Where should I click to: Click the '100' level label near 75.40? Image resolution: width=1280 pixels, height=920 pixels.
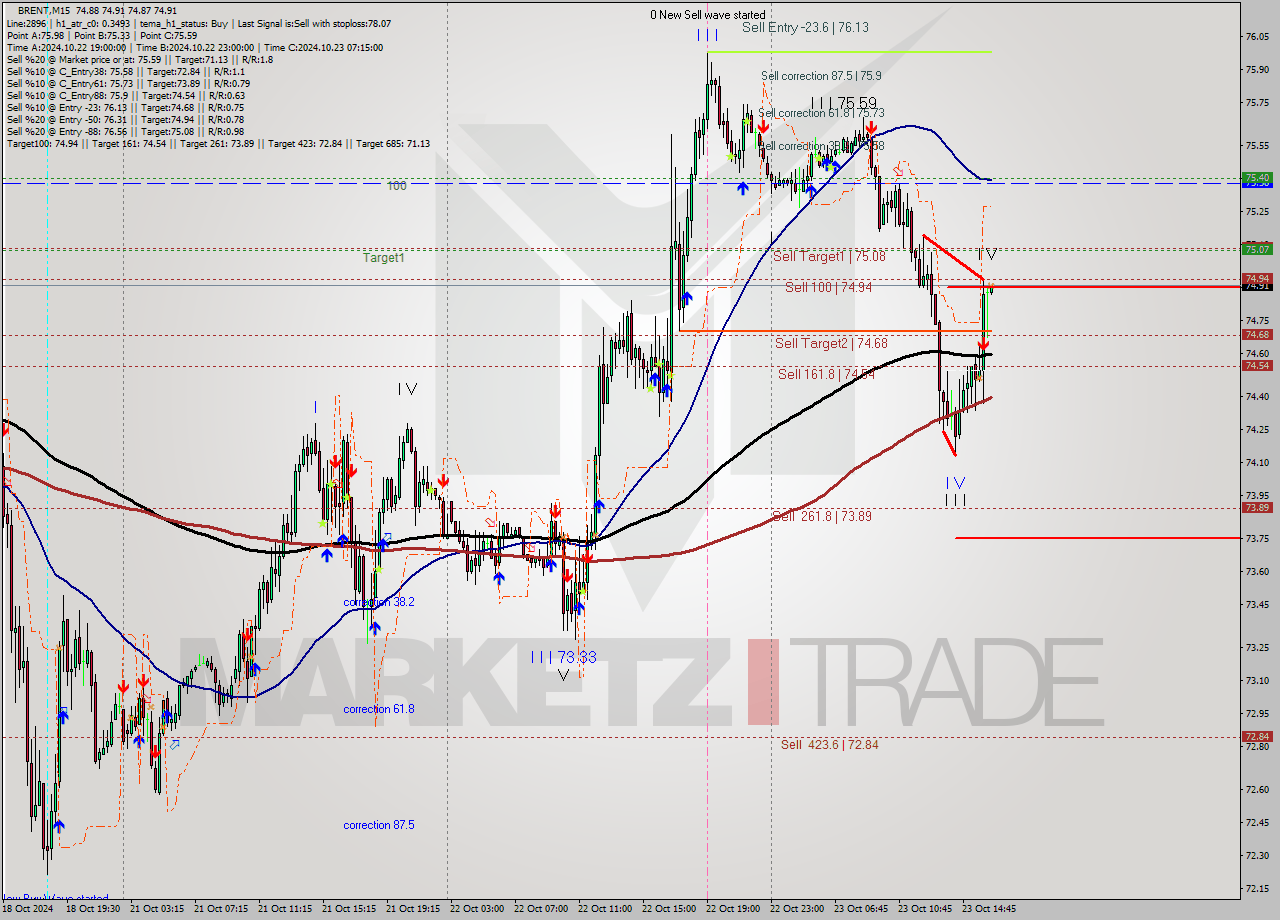tap(397, 186)
